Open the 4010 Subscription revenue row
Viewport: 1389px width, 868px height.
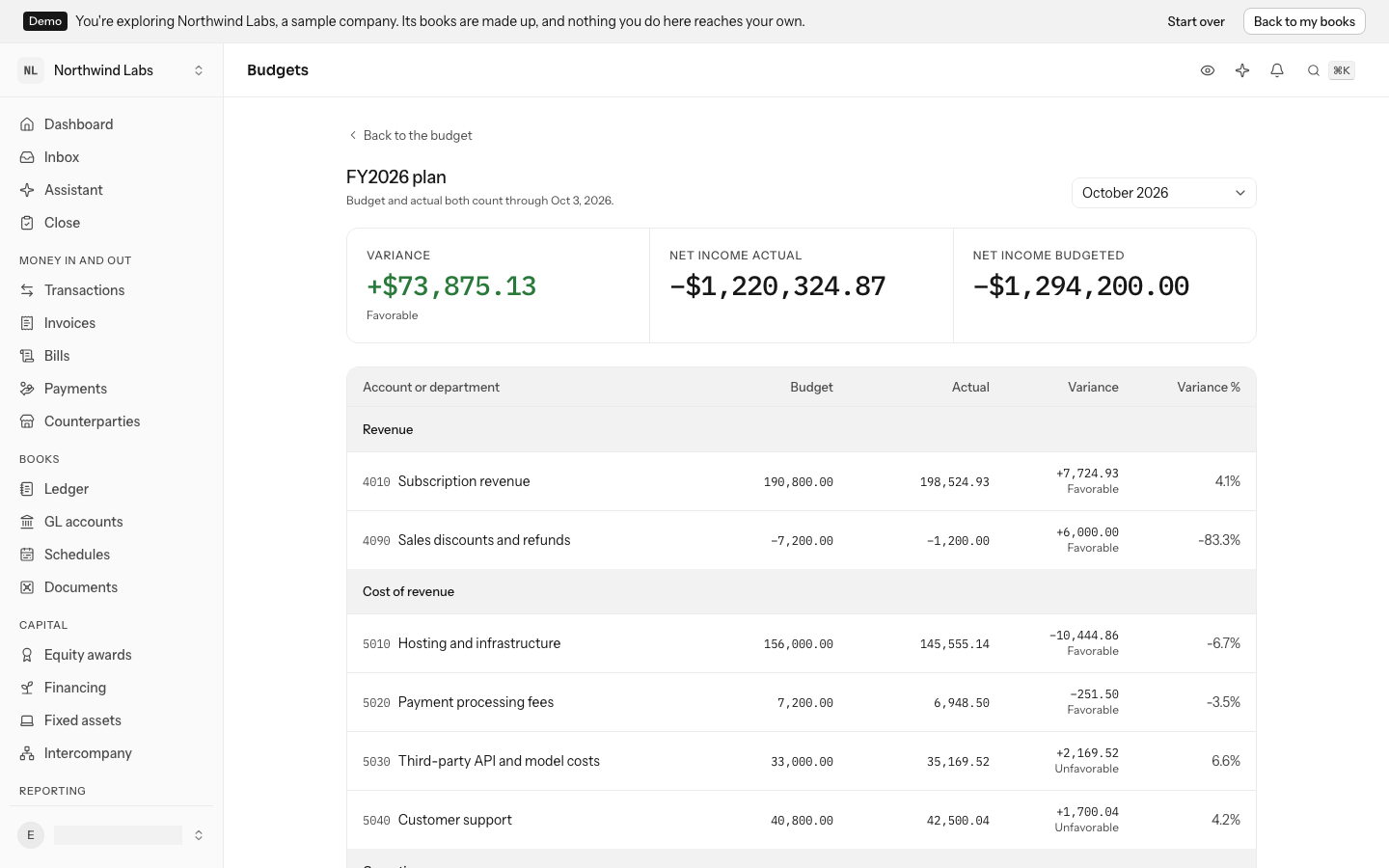click(802, 481)
